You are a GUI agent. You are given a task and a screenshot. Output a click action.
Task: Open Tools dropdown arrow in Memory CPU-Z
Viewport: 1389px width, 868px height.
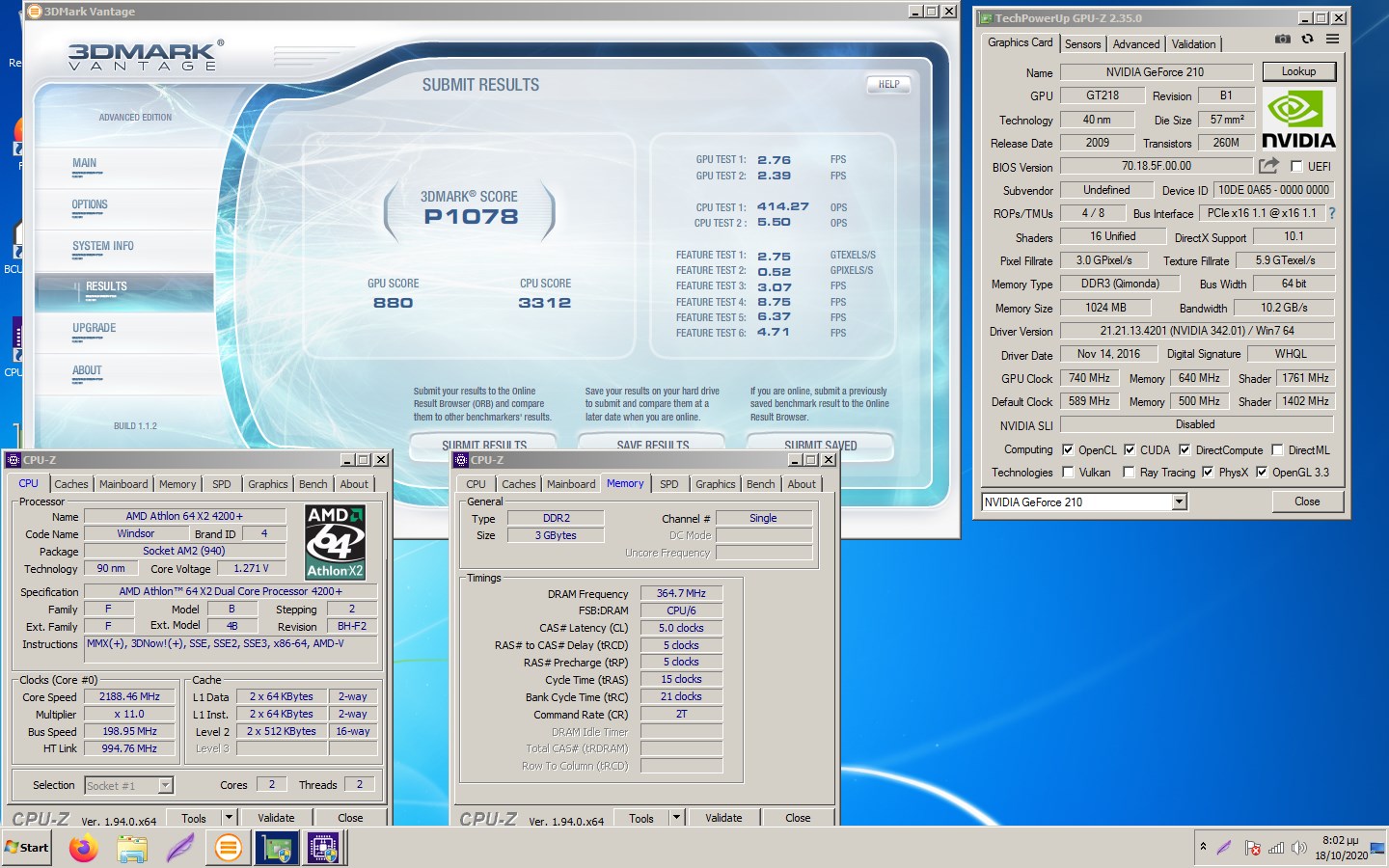point(676,818)
